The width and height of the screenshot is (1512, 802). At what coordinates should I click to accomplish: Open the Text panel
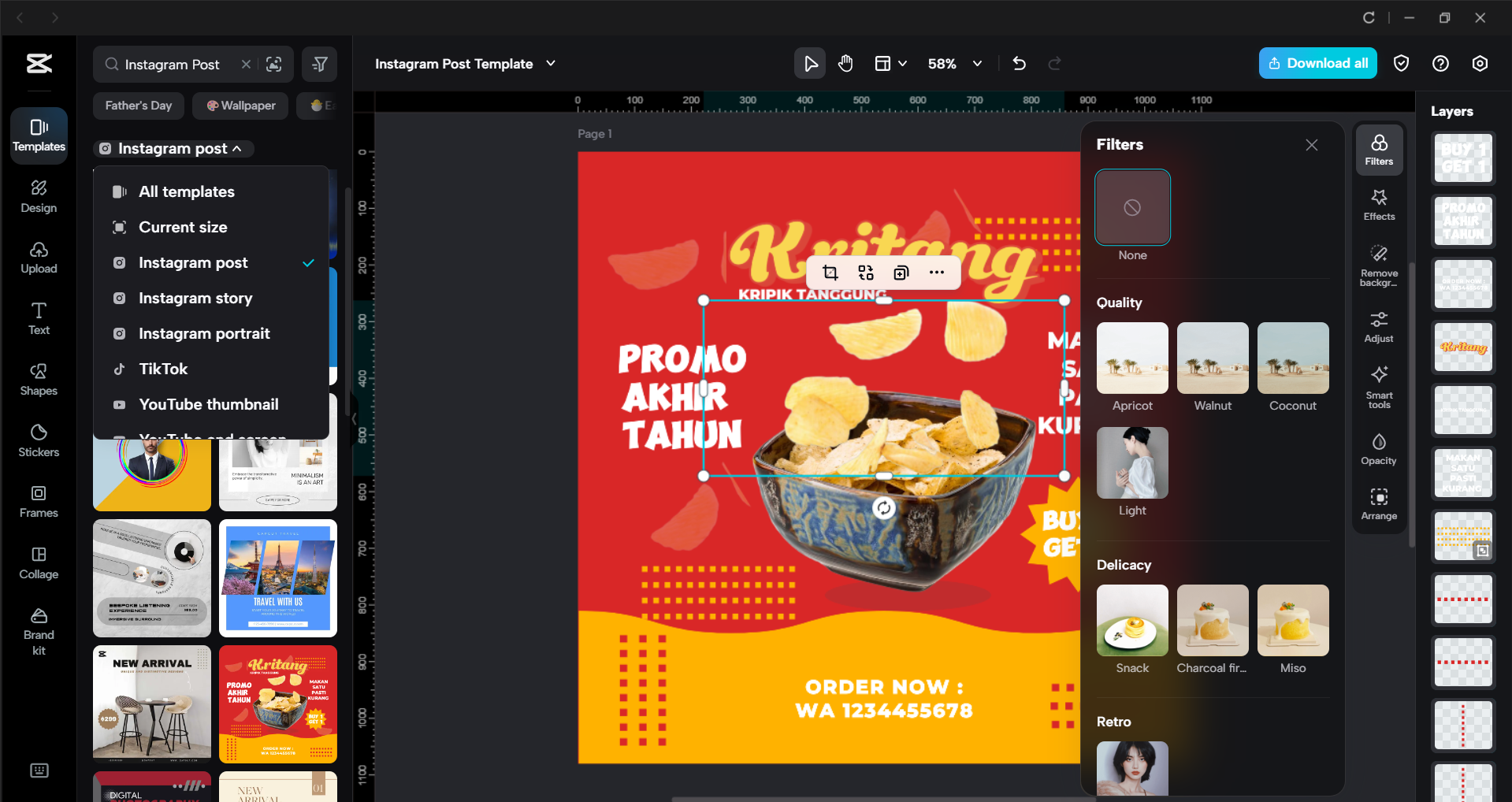click(38, 317)
